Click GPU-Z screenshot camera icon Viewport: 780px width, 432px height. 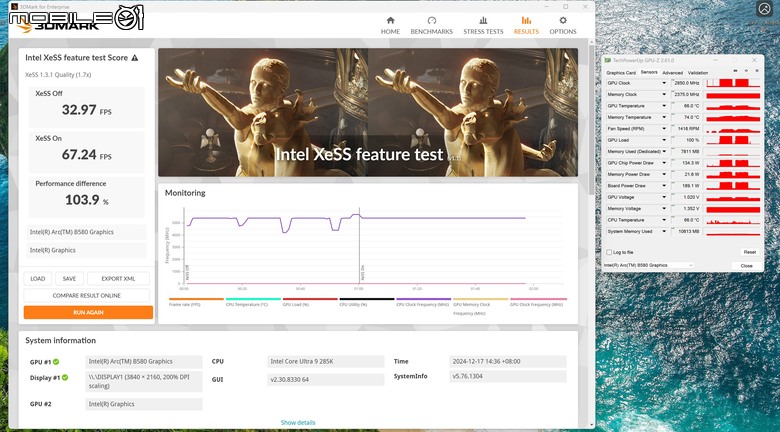coord(735,72)
